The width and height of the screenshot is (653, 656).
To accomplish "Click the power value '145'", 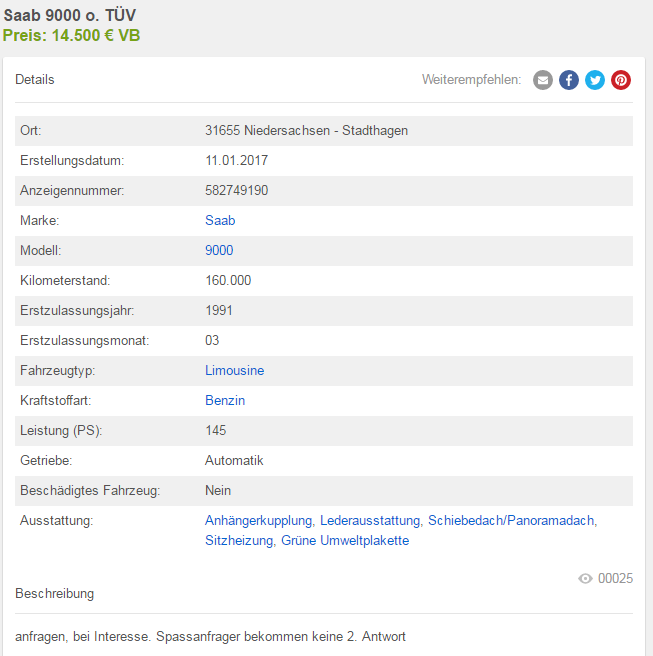I will pyautogui.click(x=215, y=430).
